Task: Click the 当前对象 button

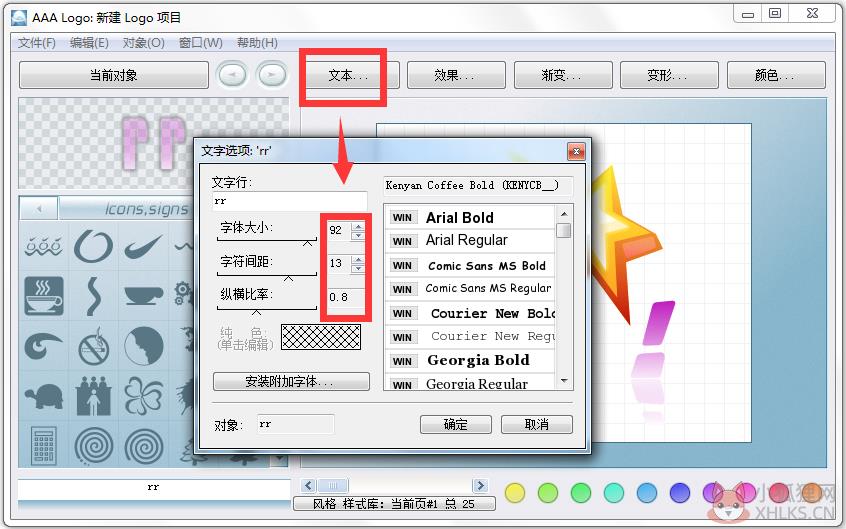Action: tap(114, 75)
